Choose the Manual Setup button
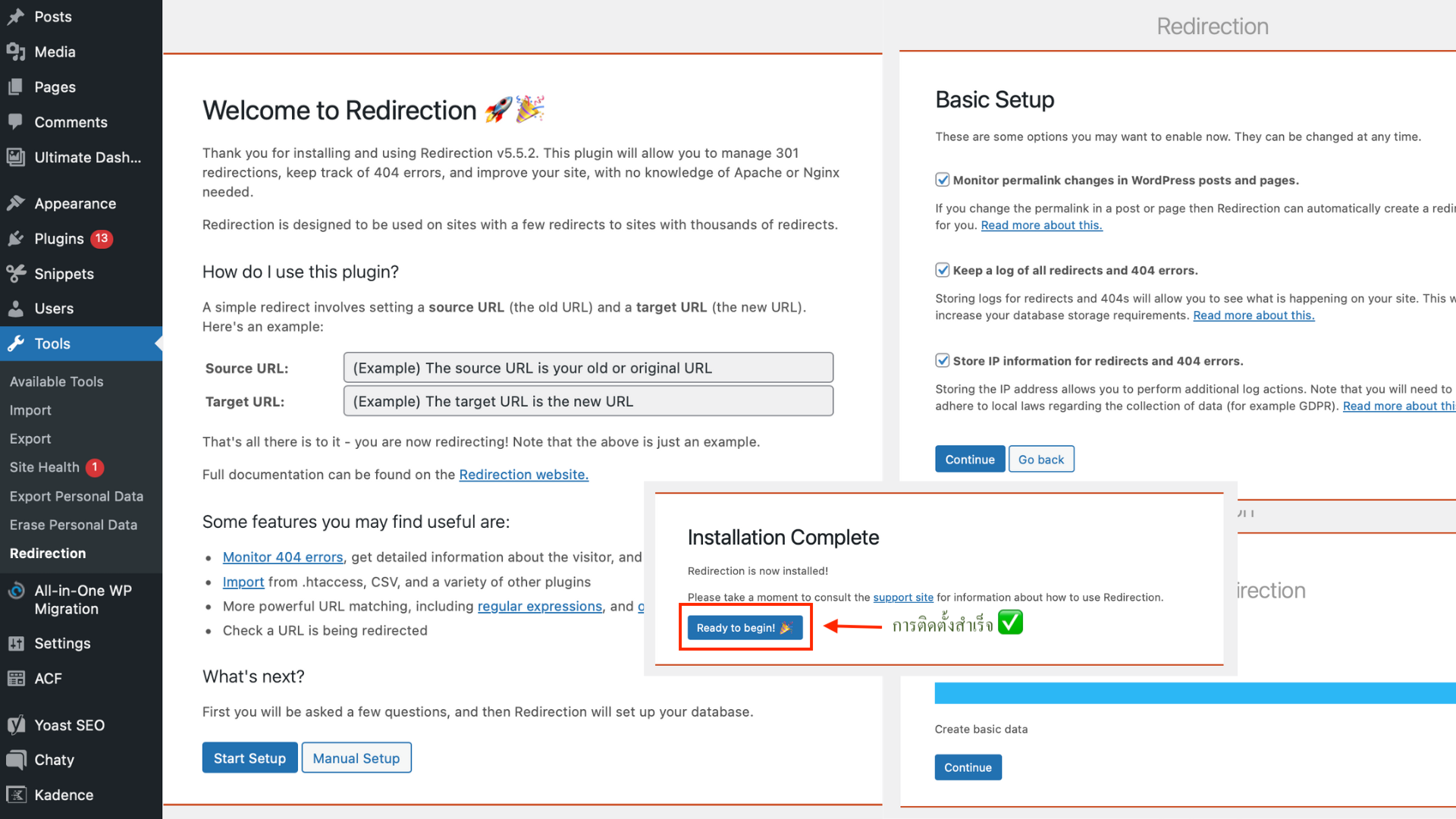Viewport: 1456px width, 819px height. point(356,758)
